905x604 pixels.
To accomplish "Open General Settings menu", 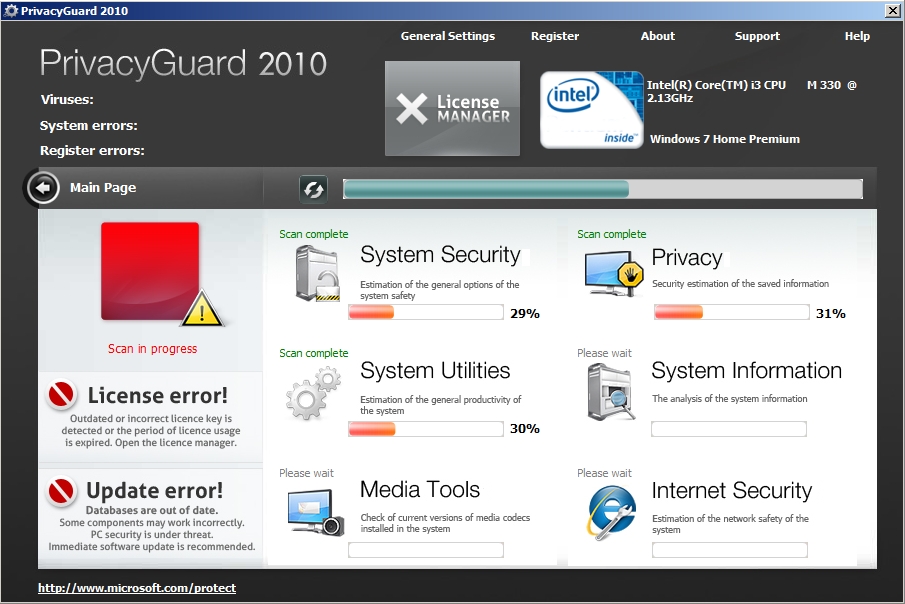I will click(x=448, y=36).
